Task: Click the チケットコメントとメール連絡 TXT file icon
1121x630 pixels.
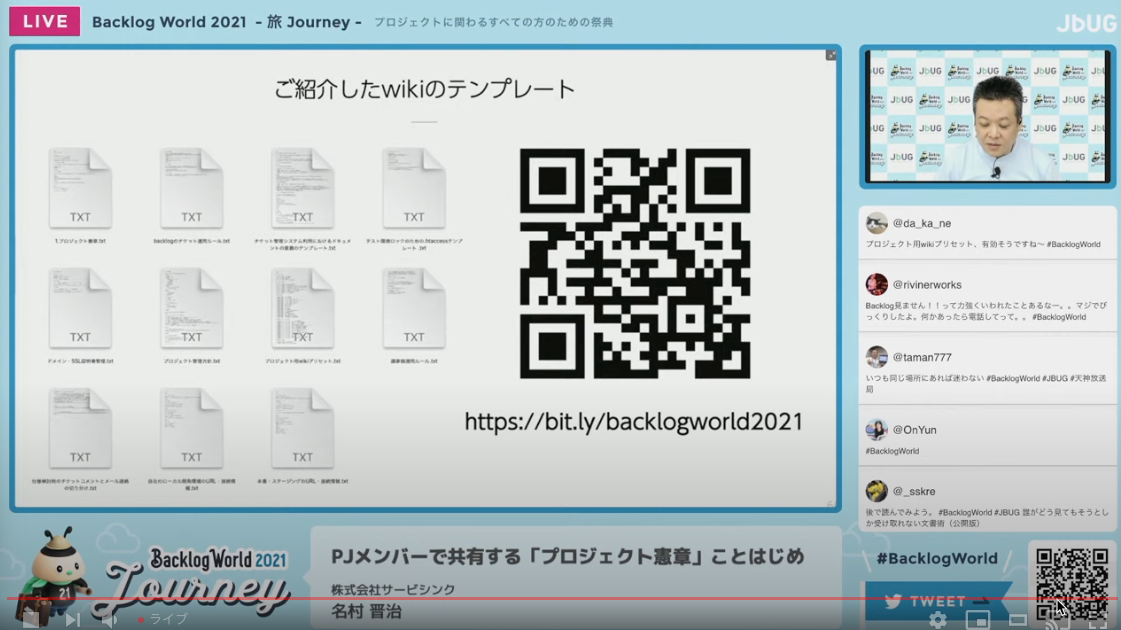Action: pyautogui.click(x=80, y=428)
